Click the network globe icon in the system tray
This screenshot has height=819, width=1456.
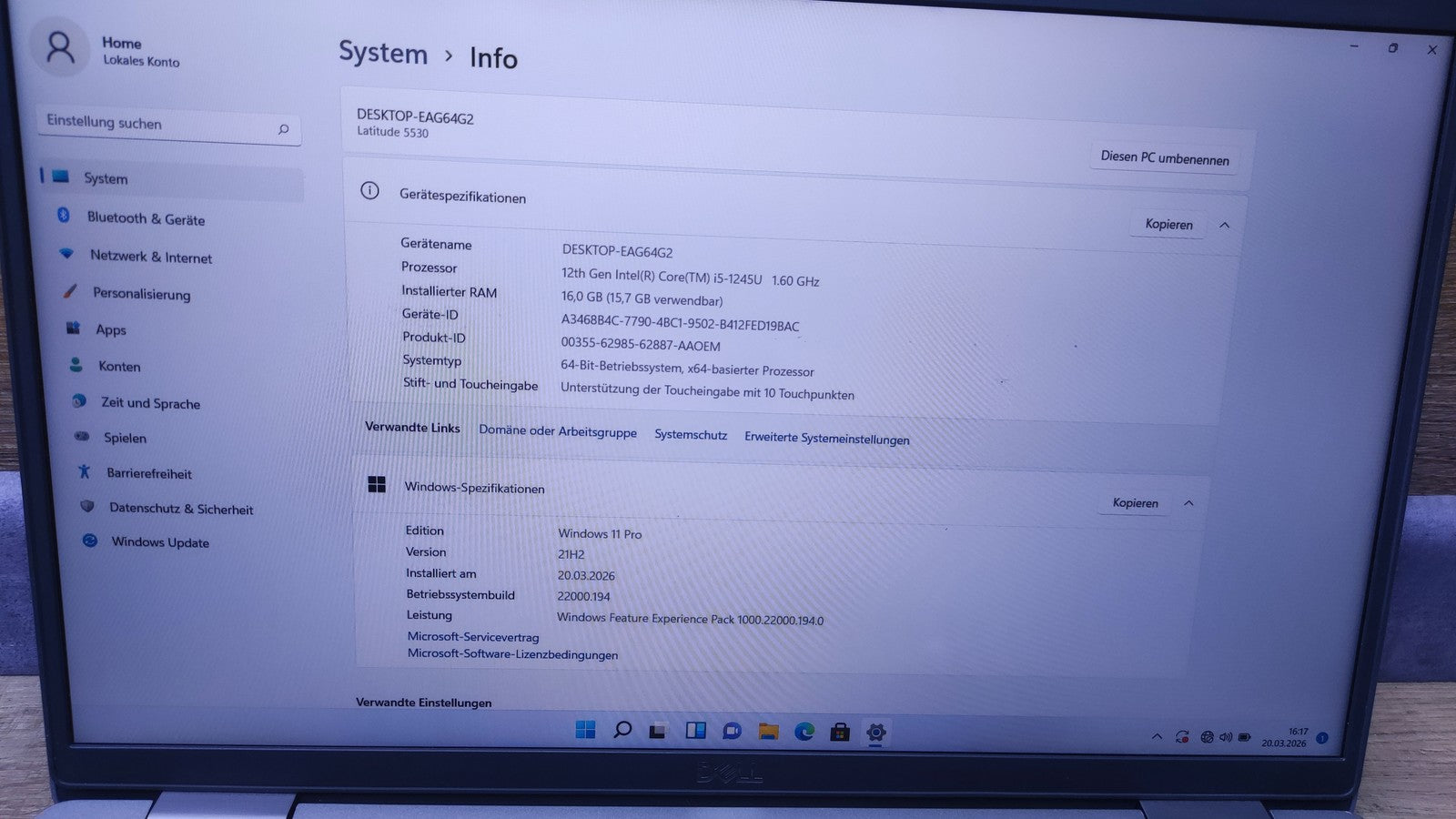[1207, 737]
